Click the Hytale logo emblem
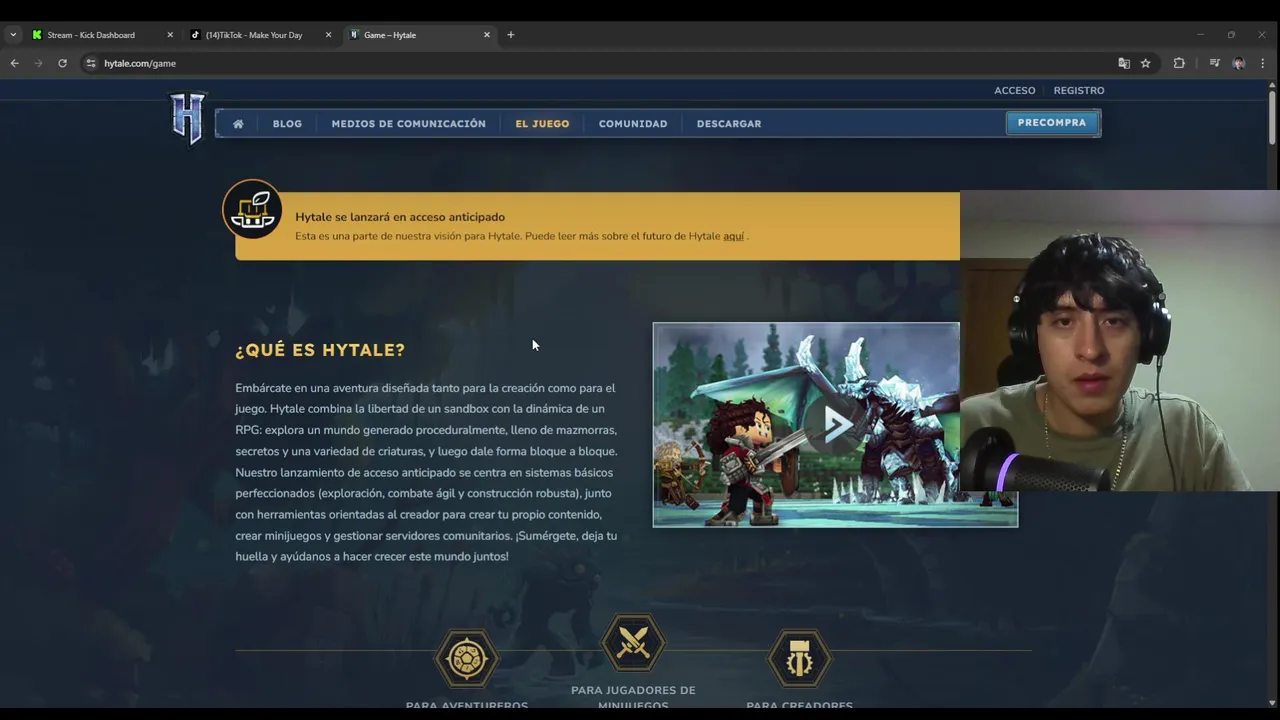 click(x=188, y=118)
